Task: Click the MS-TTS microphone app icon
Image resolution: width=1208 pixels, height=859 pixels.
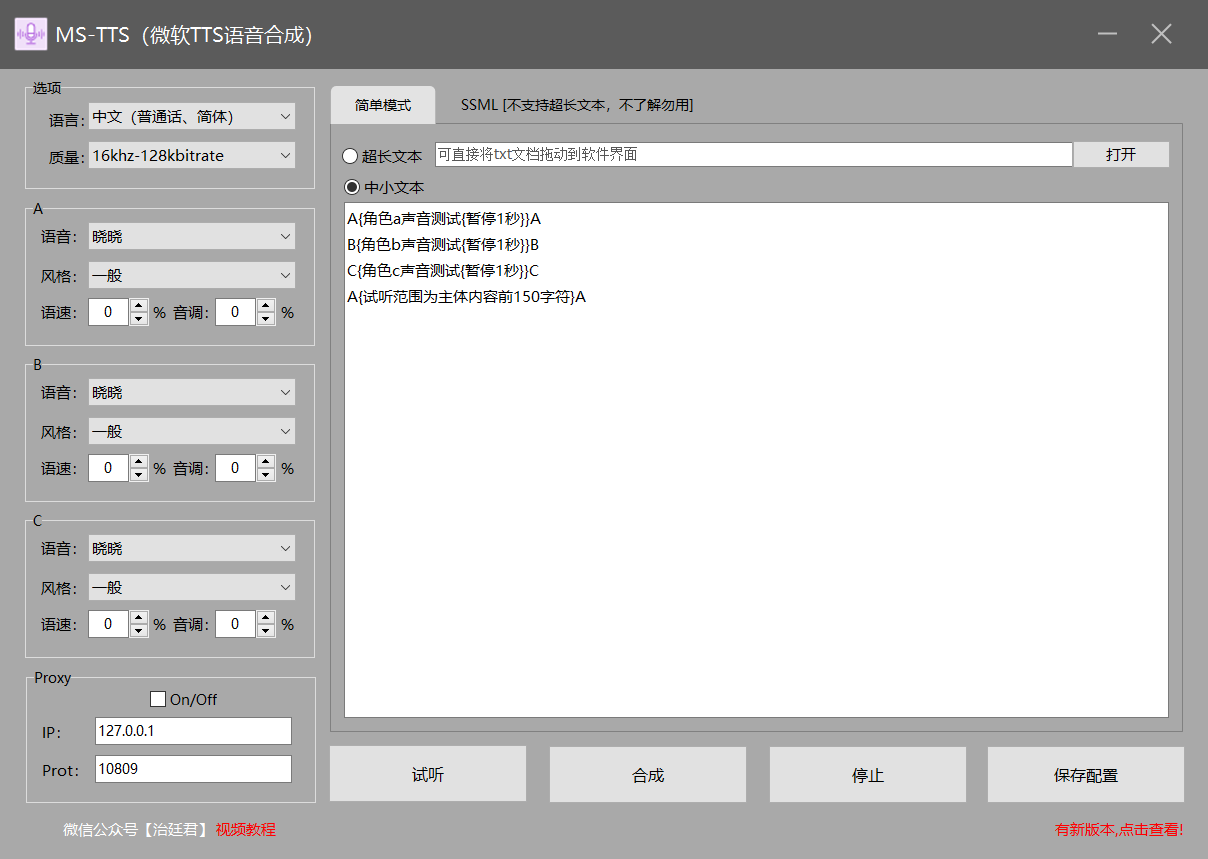Action: pos(30,34)
